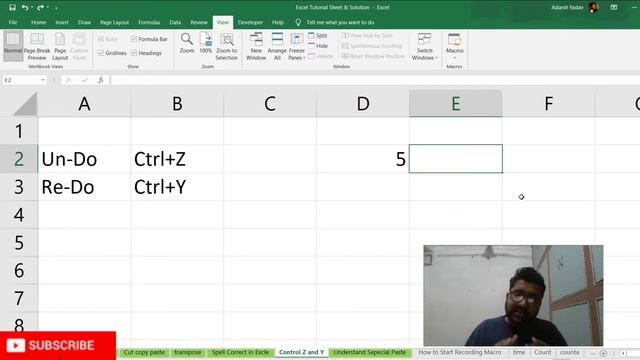
Task: Select column E header
Action: pos(456,104)
